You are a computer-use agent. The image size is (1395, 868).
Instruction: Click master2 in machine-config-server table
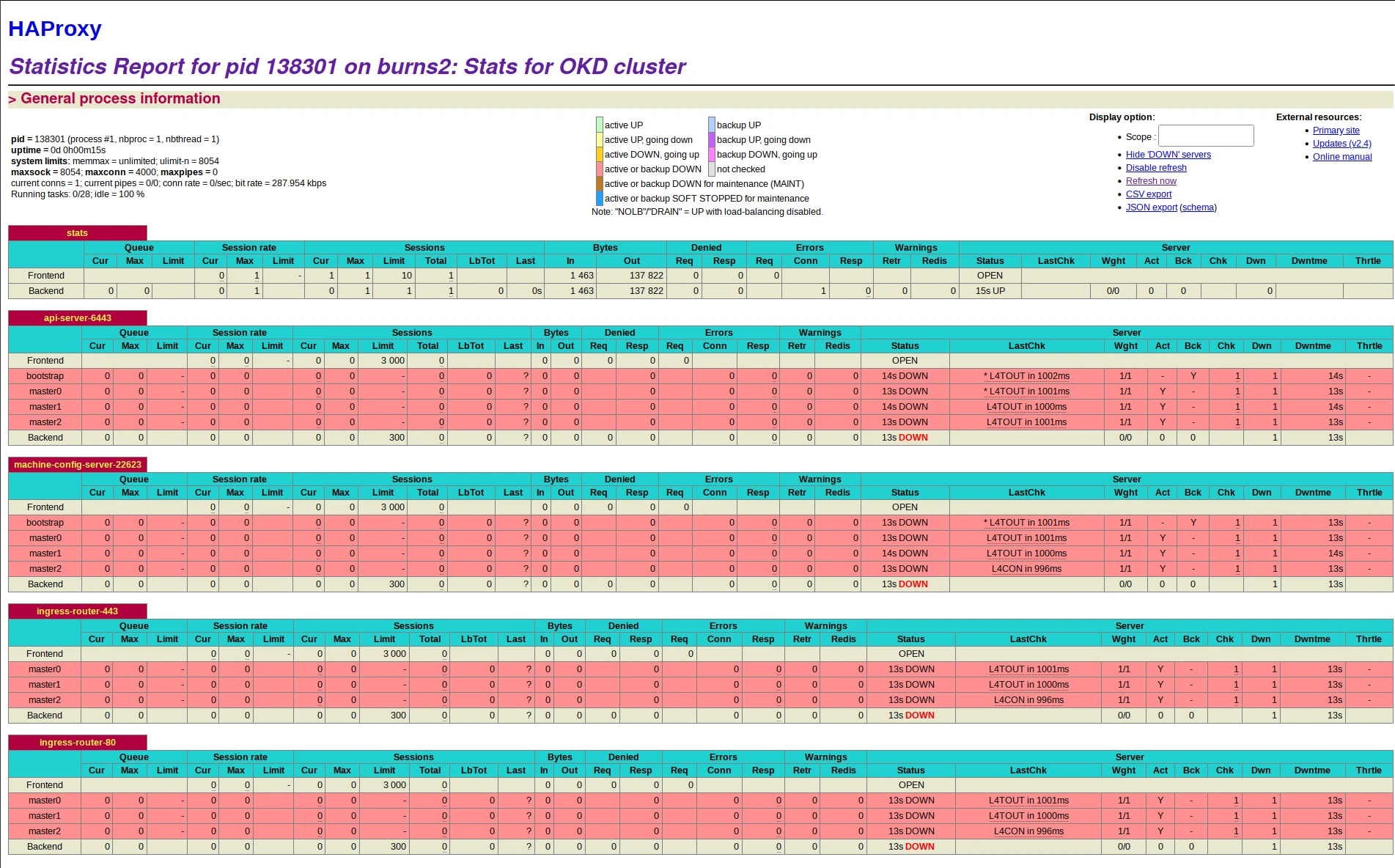(x=45, y=569)
